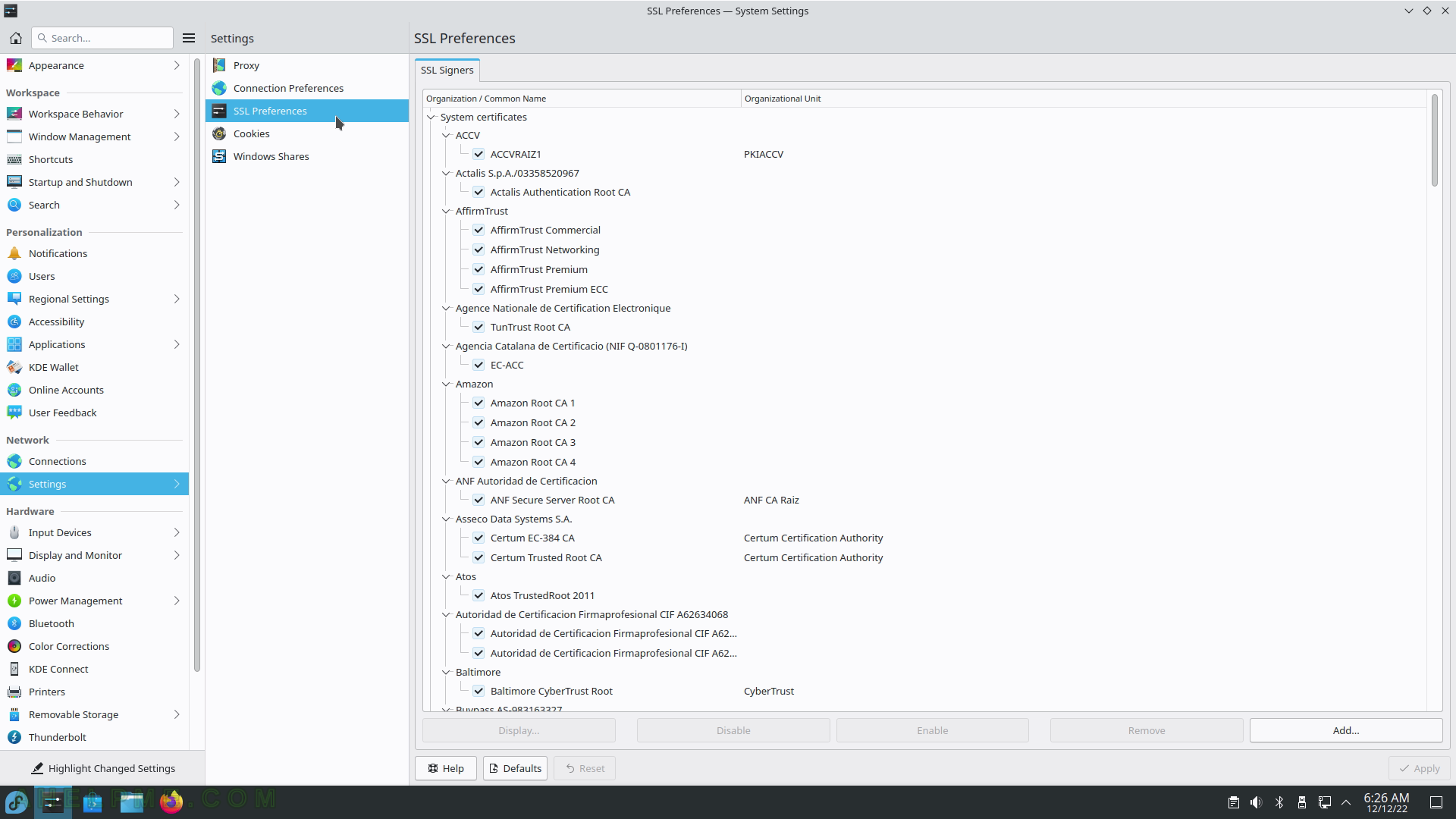Toggle Actalis Authentication Root CA checkbox

click(479, 192)
